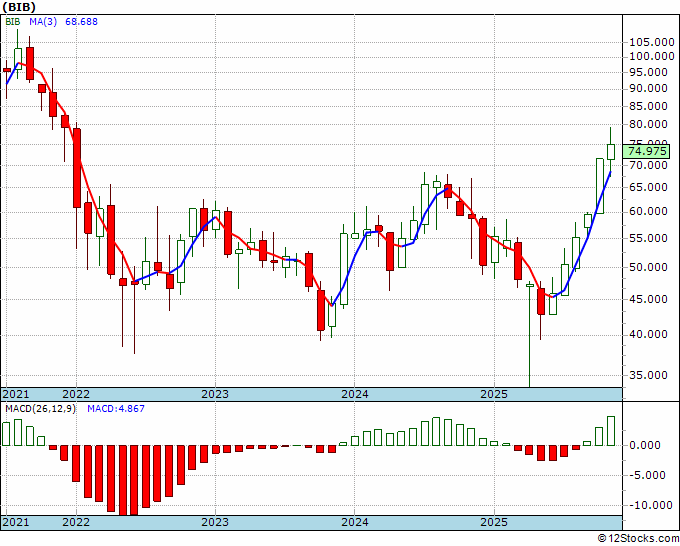Select the 2021 label on MACD timeline
This screenshot has height=546, width=680.
16,522
